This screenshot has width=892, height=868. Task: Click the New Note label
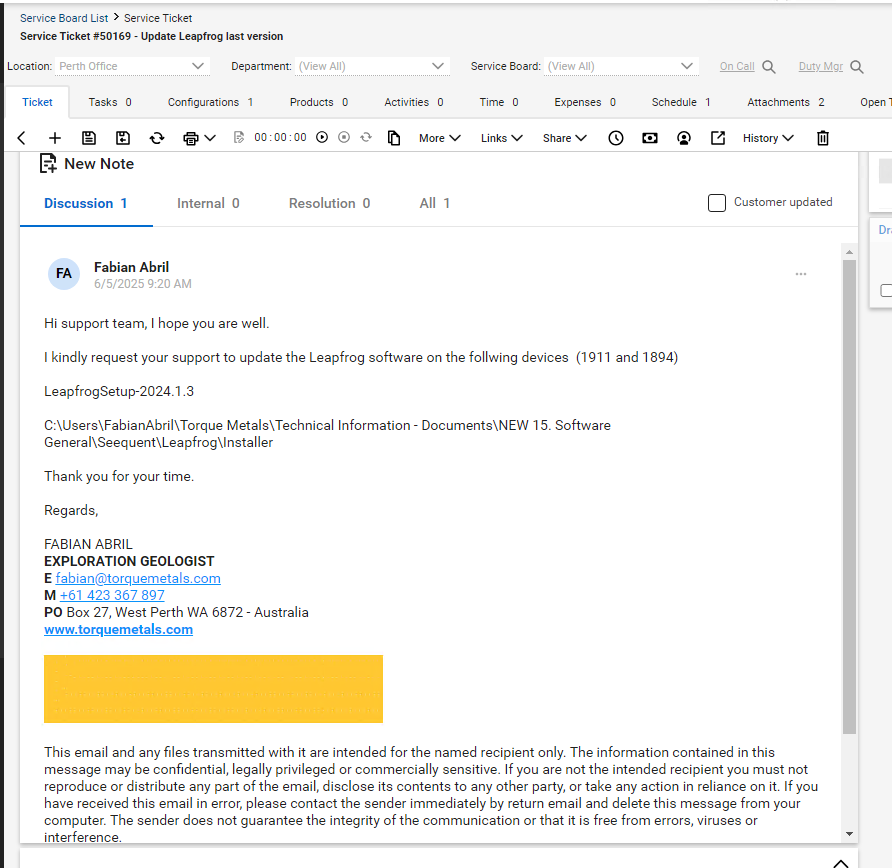tap(99, 164)
